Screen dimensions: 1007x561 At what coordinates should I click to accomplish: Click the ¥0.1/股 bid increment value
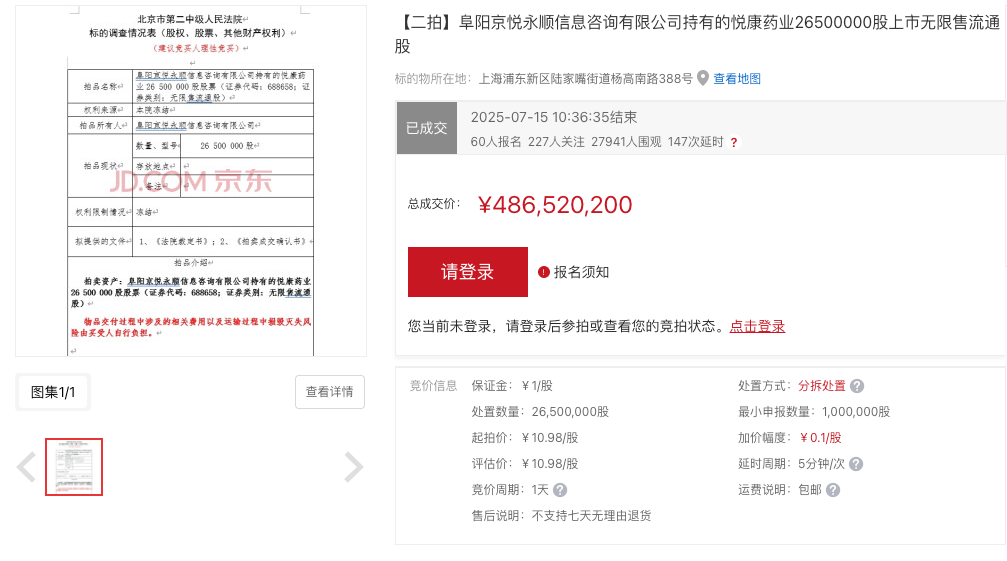coord(820,438)
